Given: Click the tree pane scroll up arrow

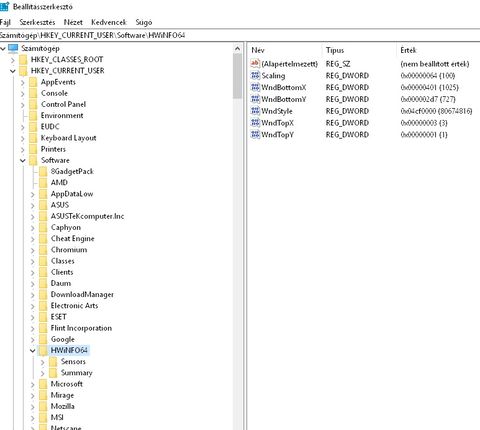Looking at the screenshot, I should (237, 49).
